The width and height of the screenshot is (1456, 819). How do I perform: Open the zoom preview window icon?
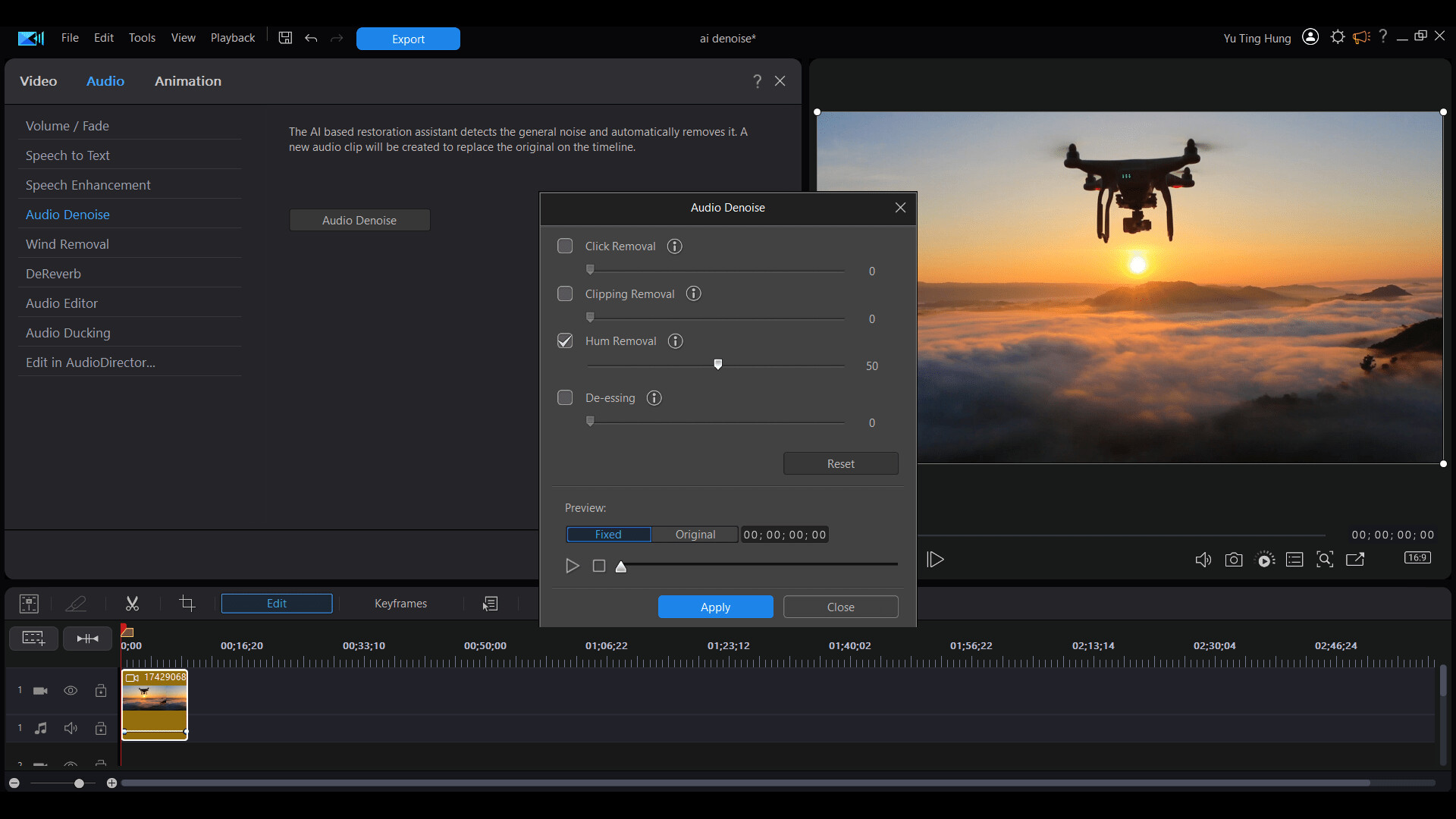click(1325, 560)
